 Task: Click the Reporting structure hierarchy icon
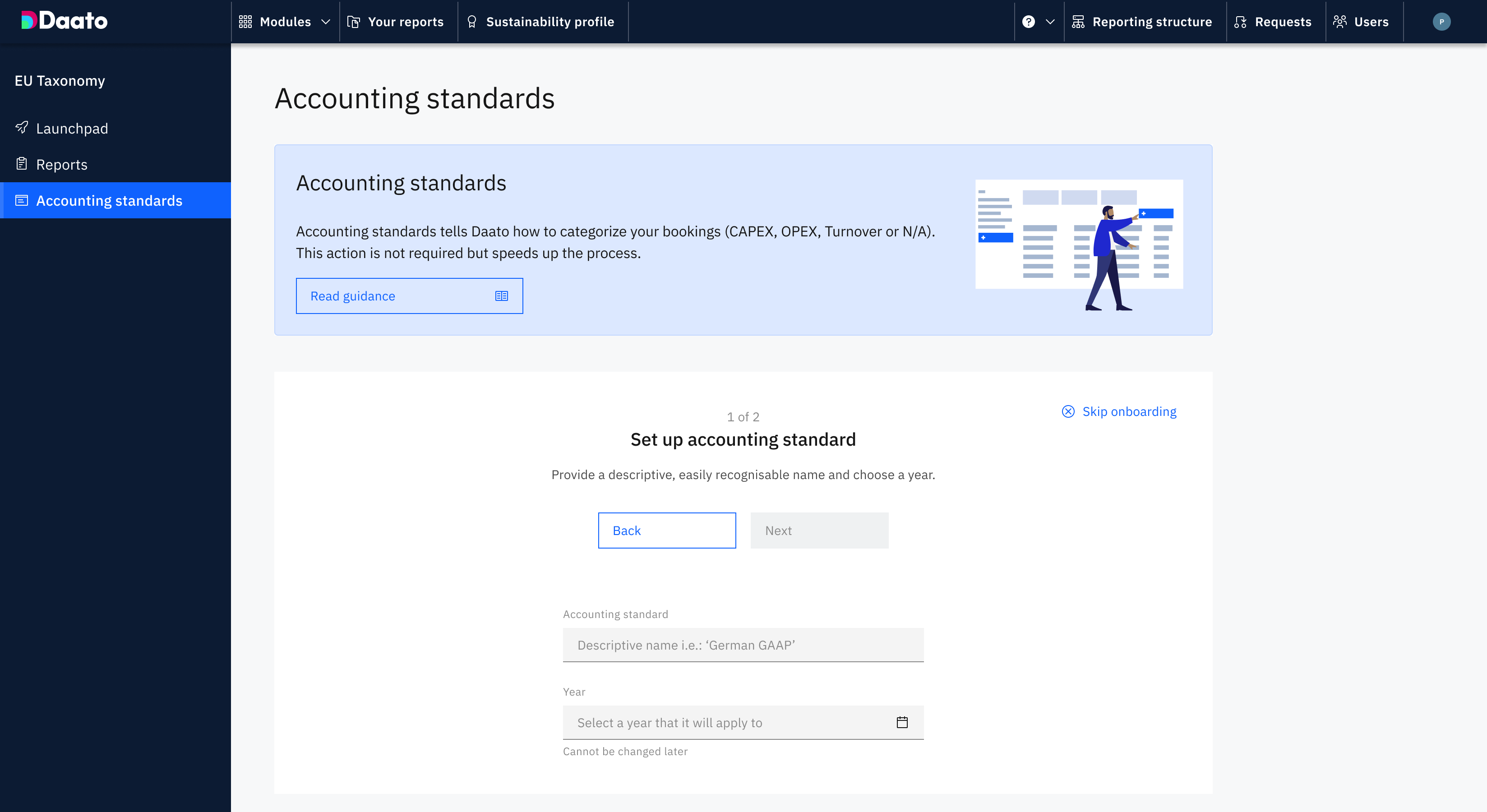coord(1078,22)
